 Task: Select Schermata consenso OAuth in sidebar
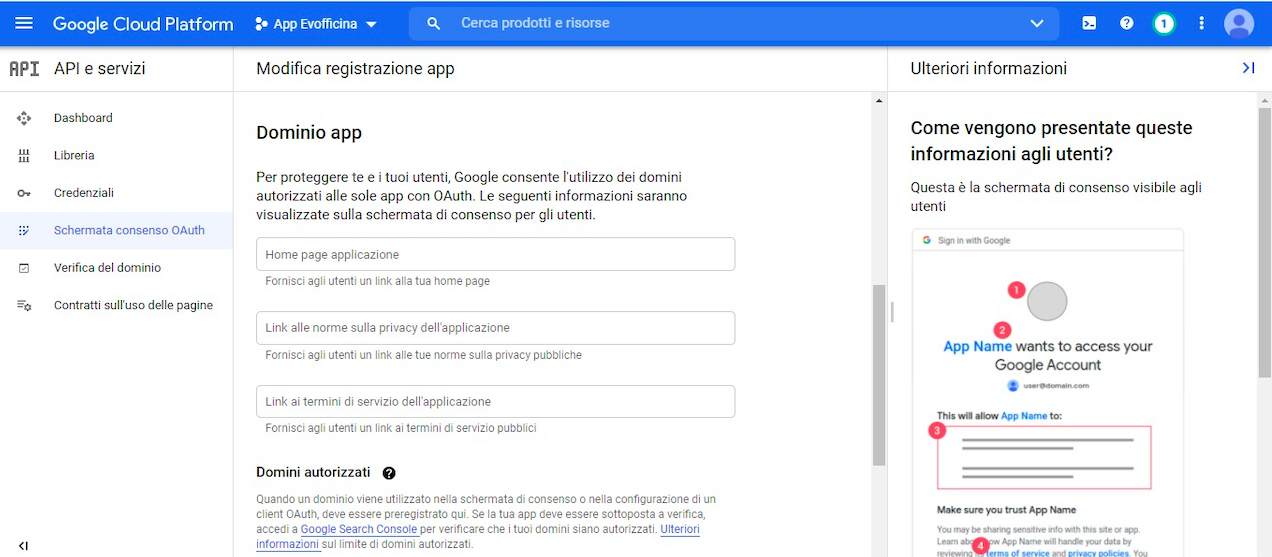pos(116,230)
